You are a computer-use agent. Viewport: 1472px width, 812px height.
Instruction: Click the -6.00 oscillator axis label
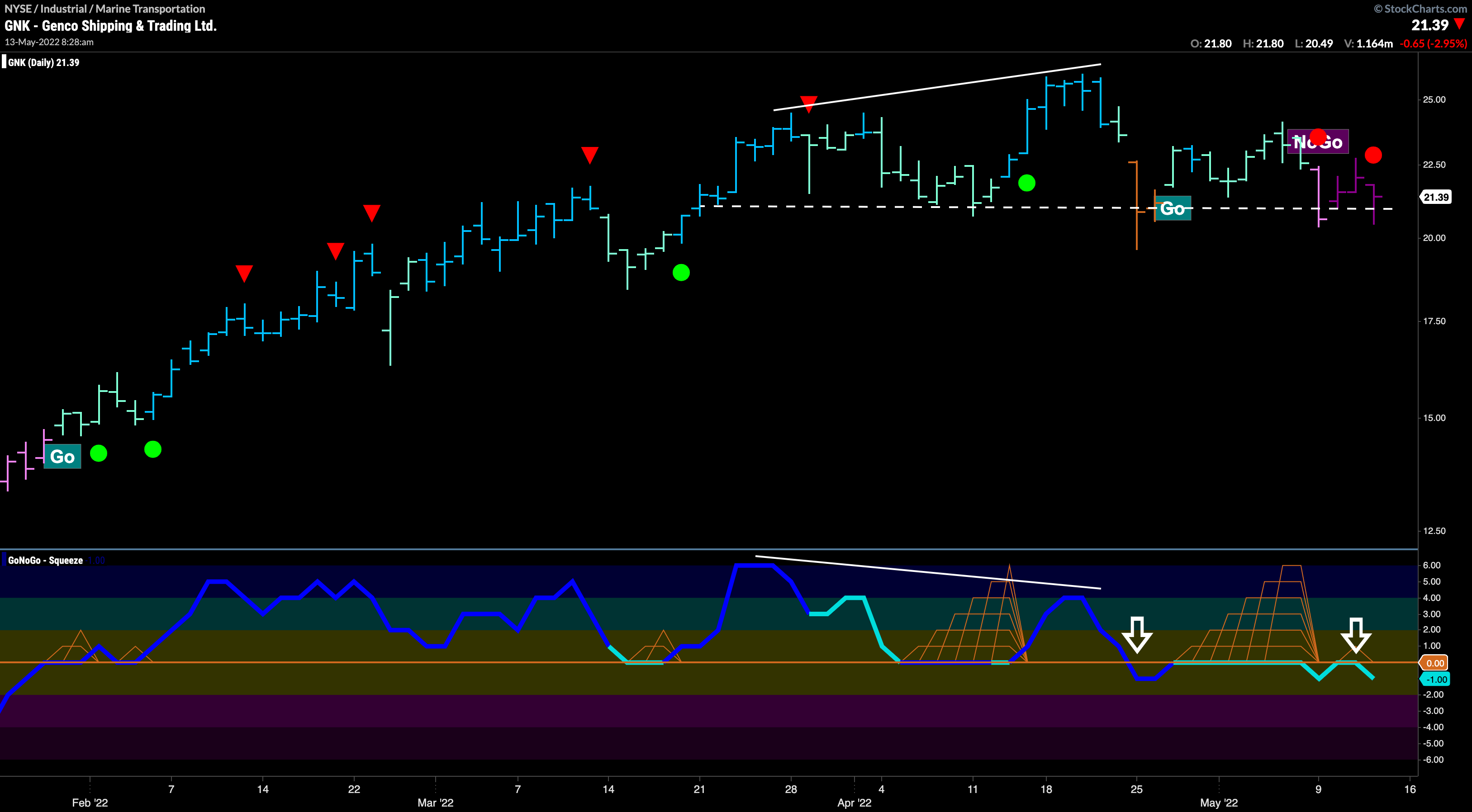1433,760
